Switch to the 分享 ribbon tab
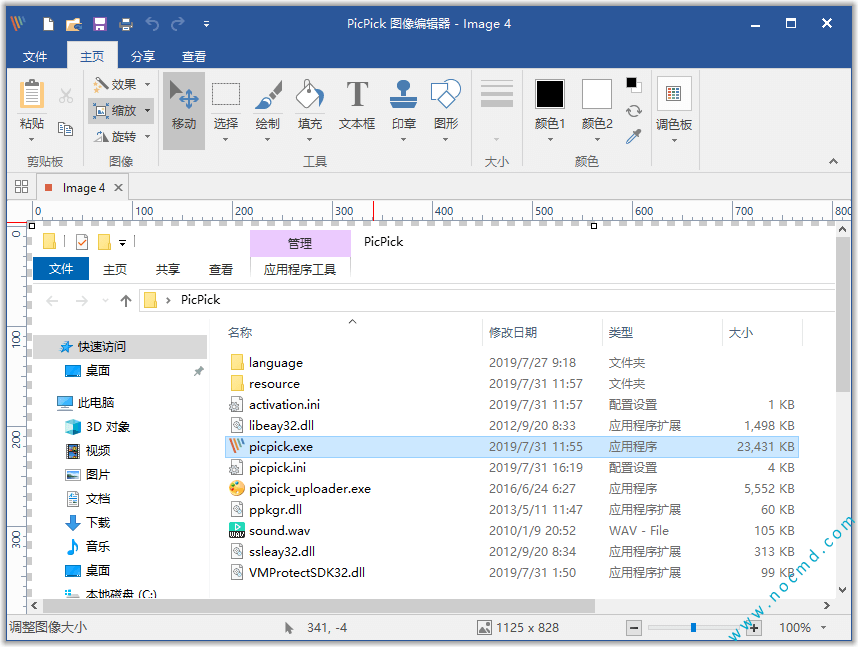 point(144,56)
